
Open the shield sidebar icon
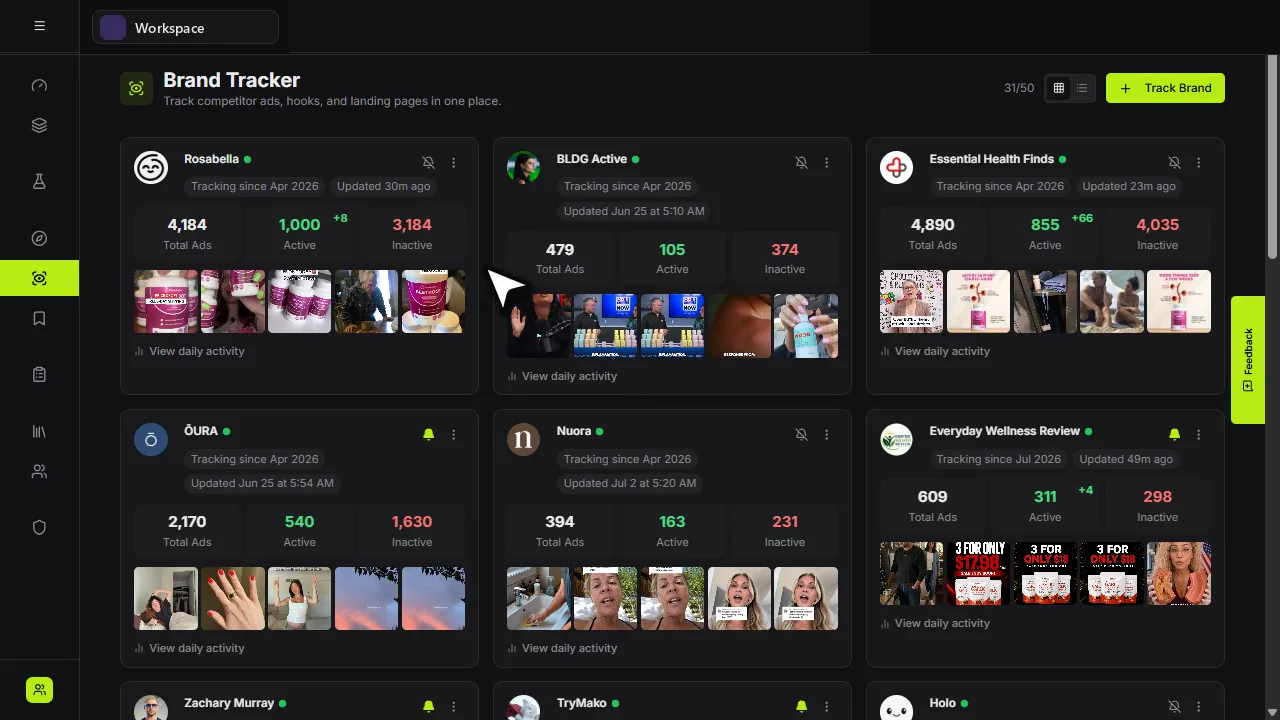point(39,527)
